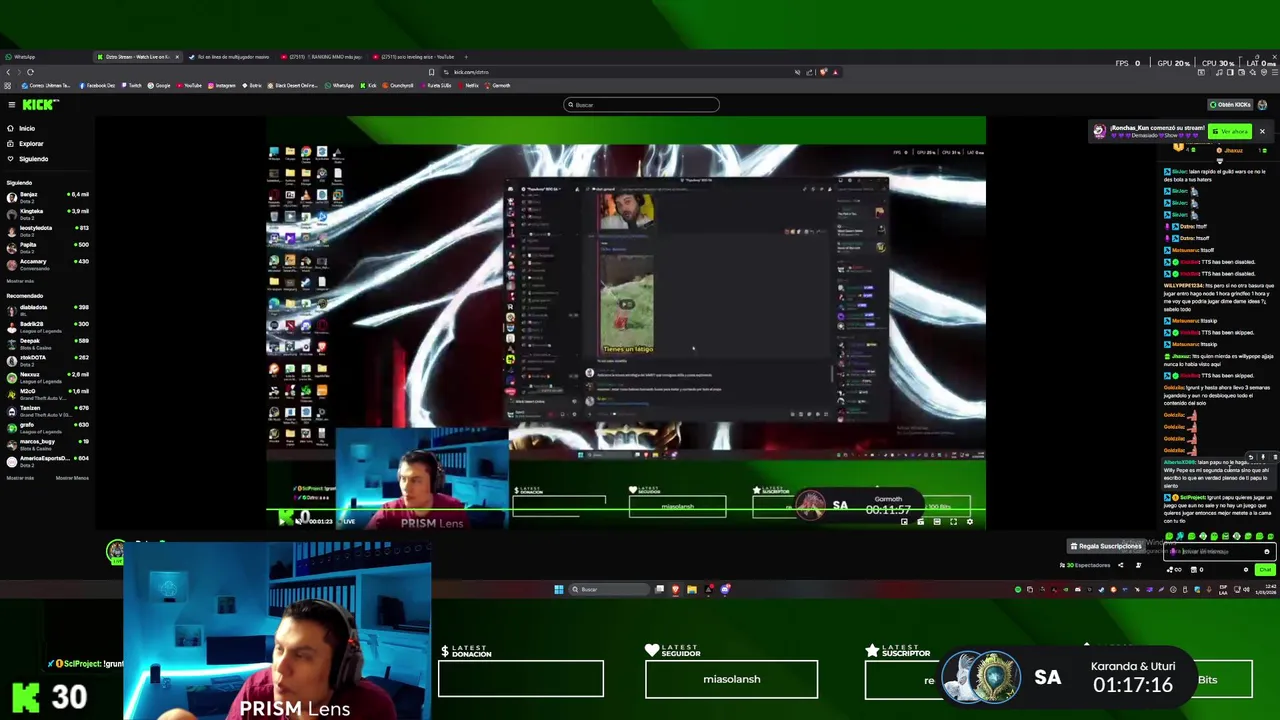Open the Crunchyroll bookmark
Viewport: 1280px width, 720px height.
coord(398,85)
